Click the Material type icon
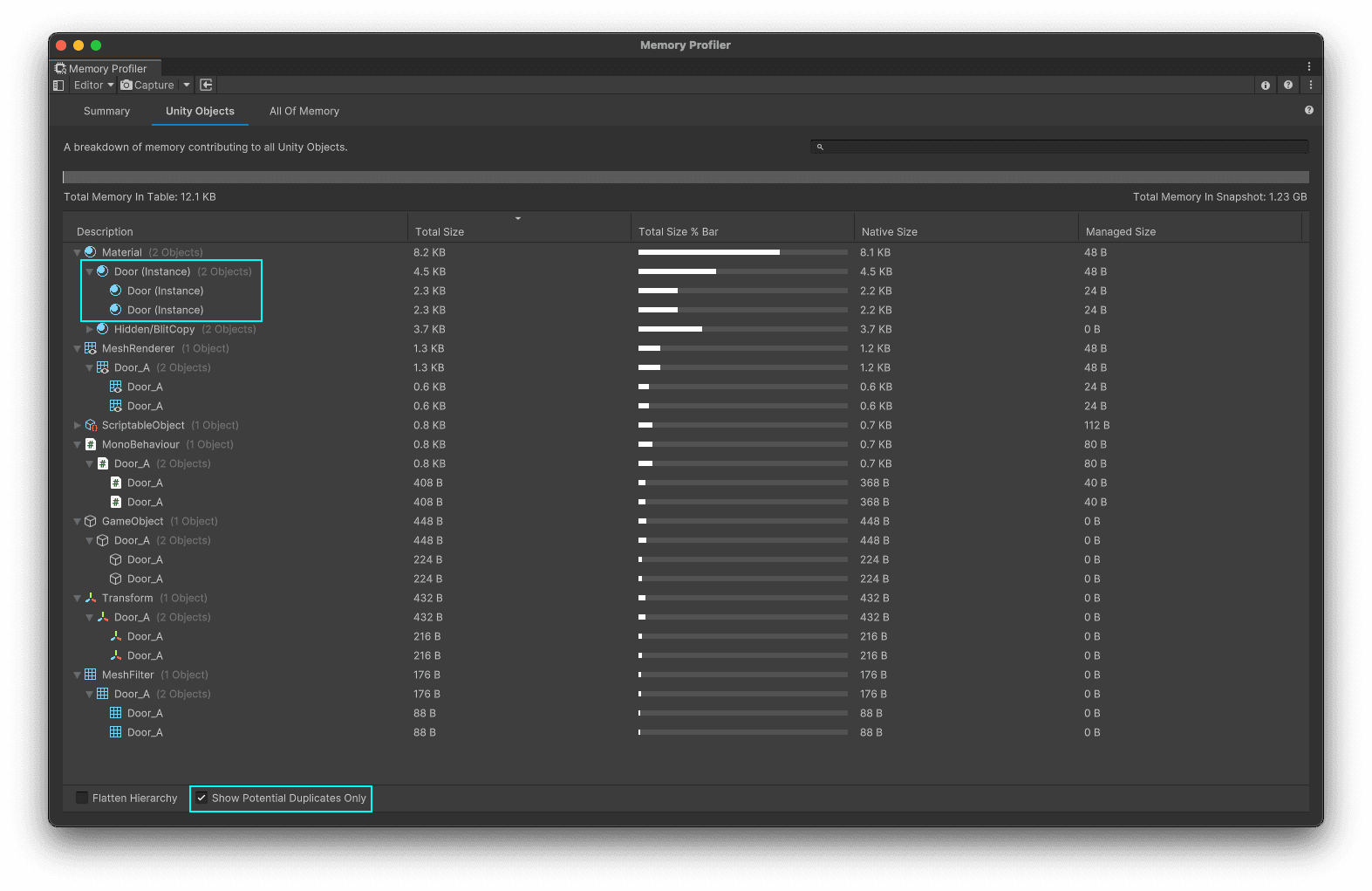1372x891 pixels. 91,252
